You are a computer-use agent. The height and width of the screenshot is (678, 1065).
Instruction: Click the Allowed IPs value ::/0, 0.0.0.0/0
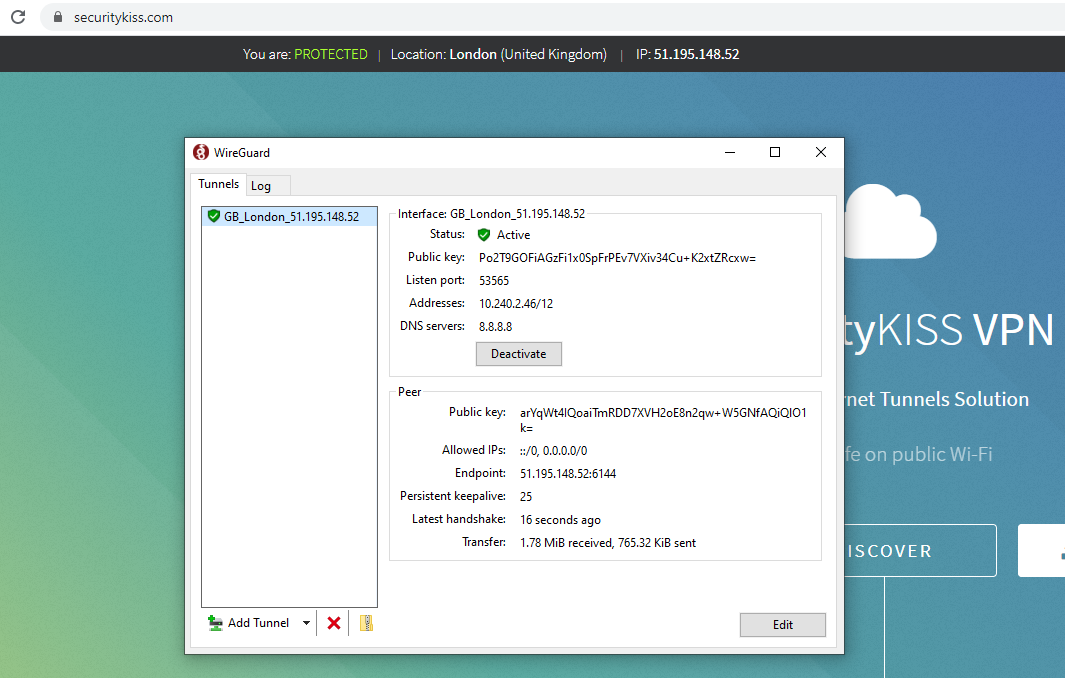(x=554, y=450)
